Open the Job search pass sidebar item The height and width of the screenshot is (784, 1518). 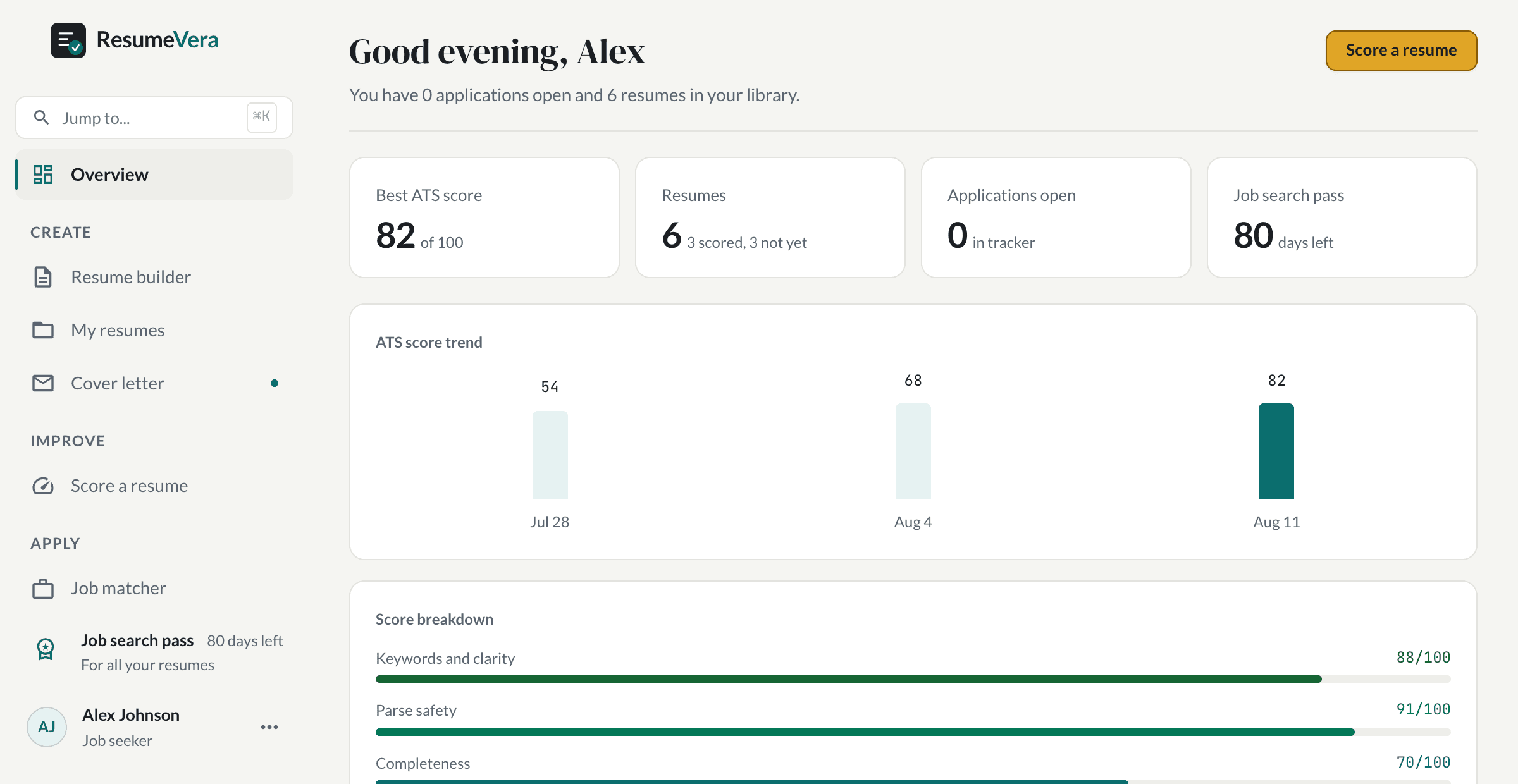(x=154, y=652)
